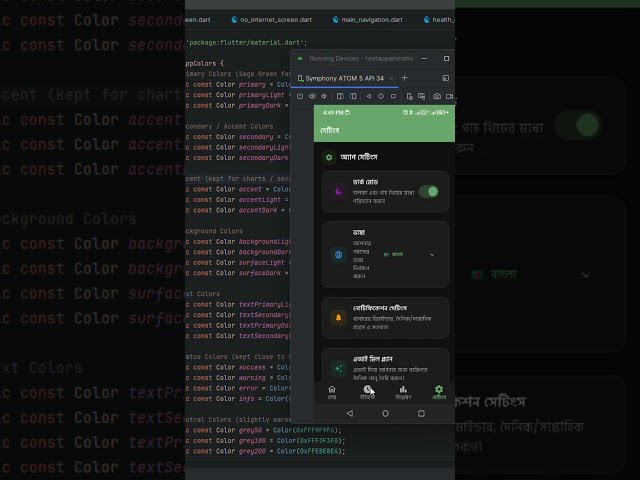This screenshot has height=480, width=640.
Task: Click the 'secondaryDark' constant in editor
Action: [264, 158]
